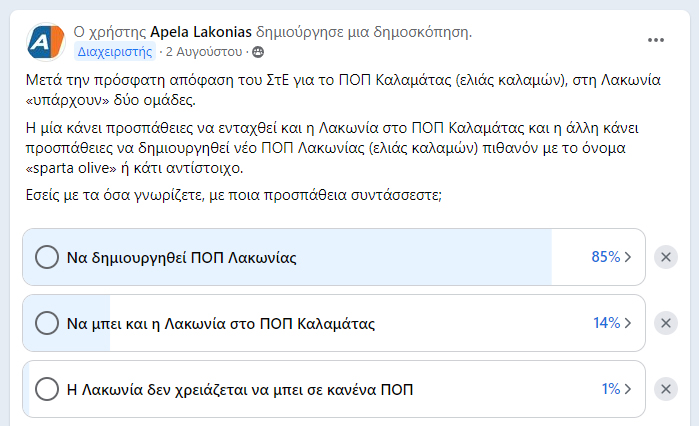Expand voters chevron next to 14%
This screenshot has height=426, width=699.
[628, 323]
